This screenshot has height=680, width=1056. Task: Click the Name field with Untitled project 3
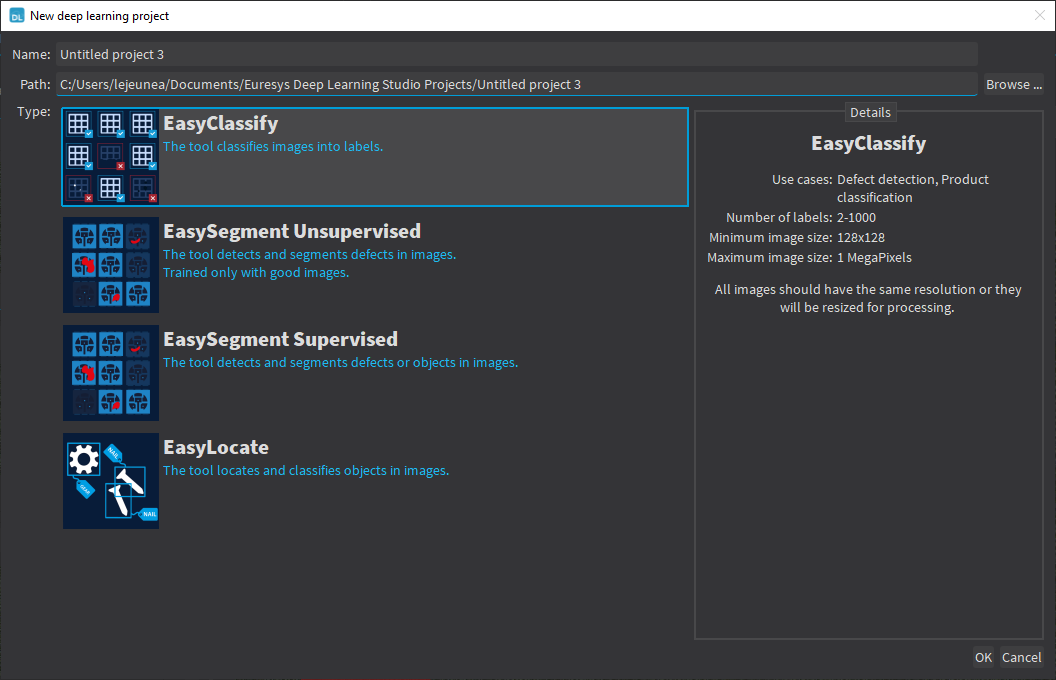tap(516, 55)
